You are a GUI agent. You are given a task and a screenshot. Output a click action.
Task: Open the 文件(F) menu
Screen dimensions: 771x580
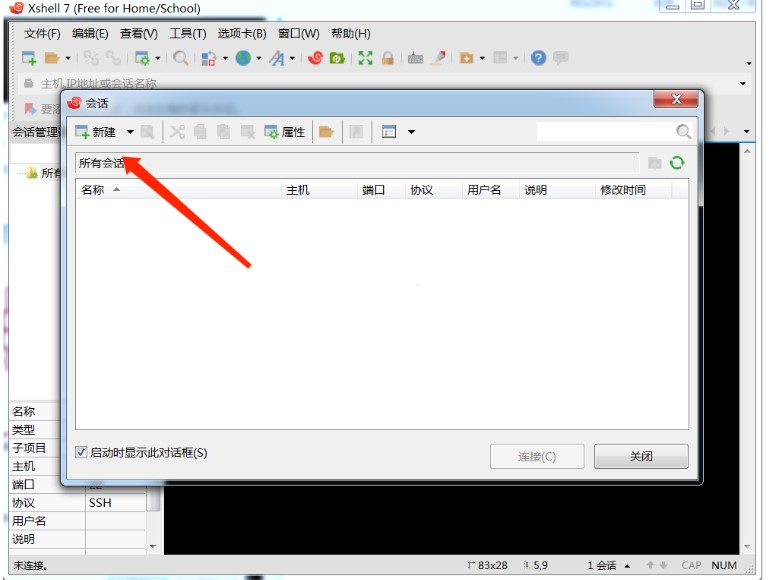[x=42, y=33]
